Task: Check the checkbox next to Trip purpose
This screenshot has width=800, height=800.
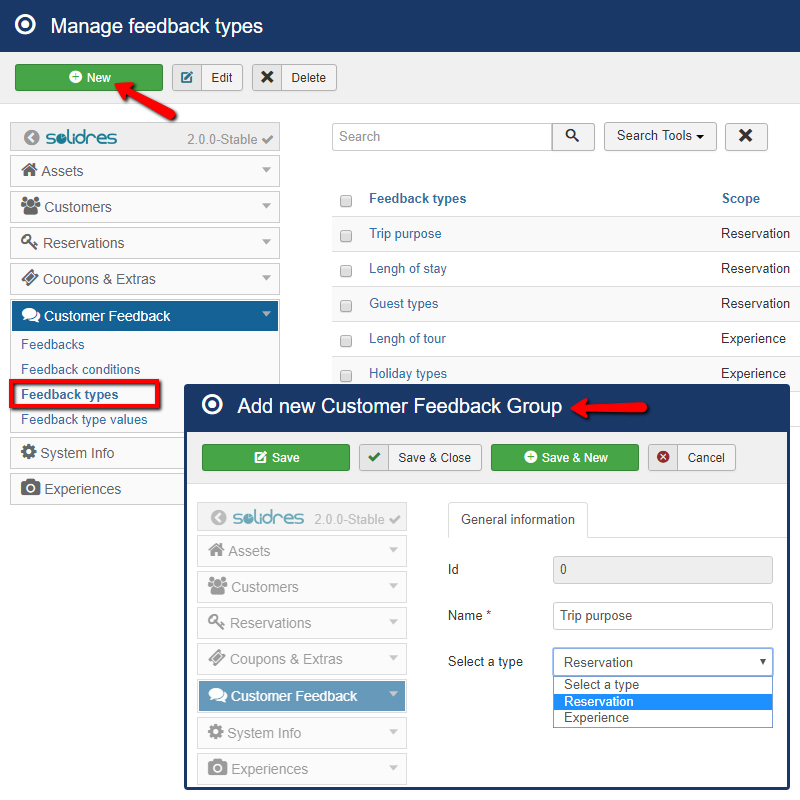Action: 345,234
